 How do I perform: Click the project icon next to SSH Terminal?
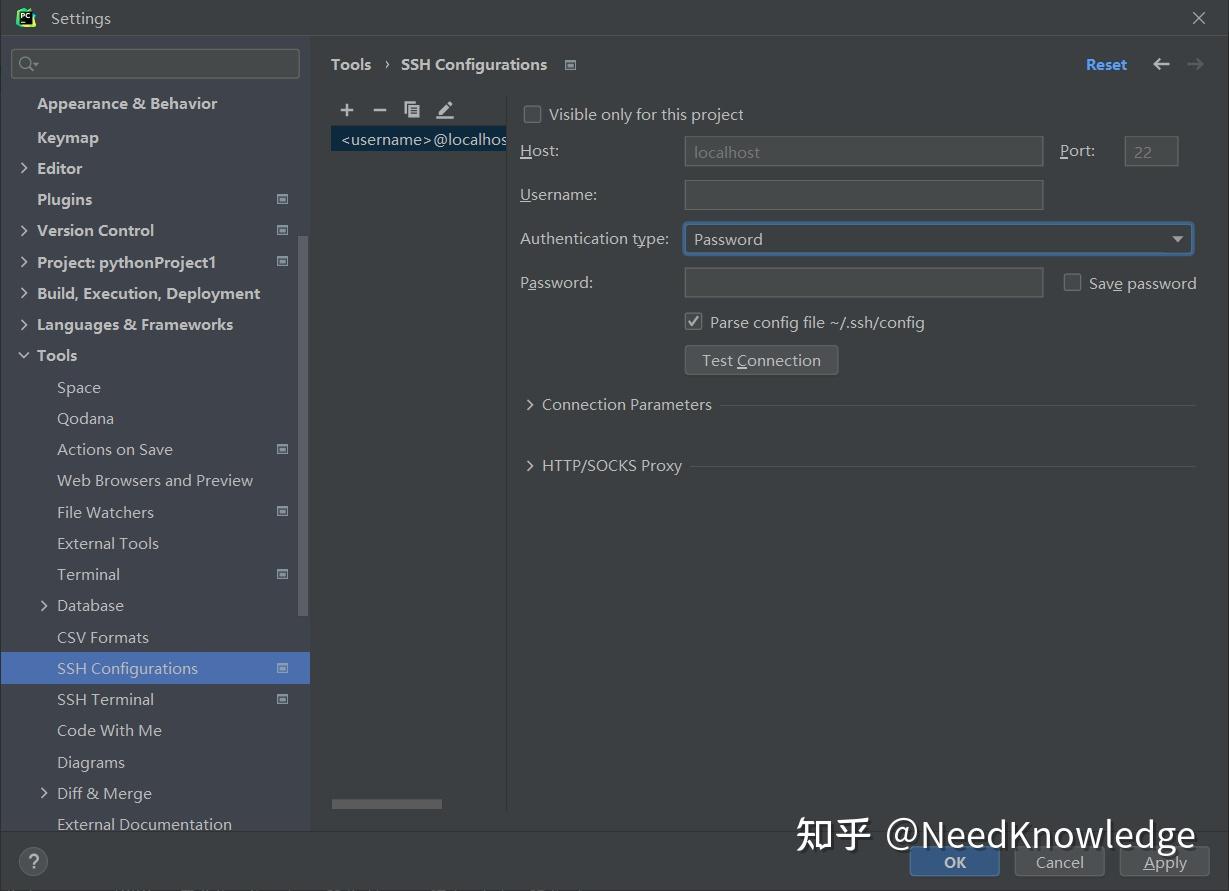tap(282, 699)
